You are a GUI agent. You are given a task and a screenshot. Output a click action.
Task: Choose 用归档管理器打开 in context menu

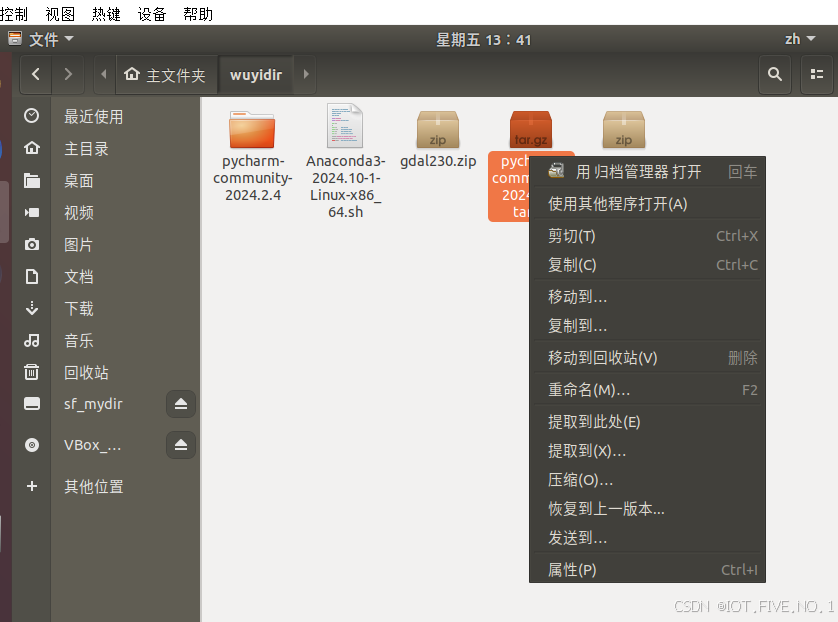[x=647, y=172]
